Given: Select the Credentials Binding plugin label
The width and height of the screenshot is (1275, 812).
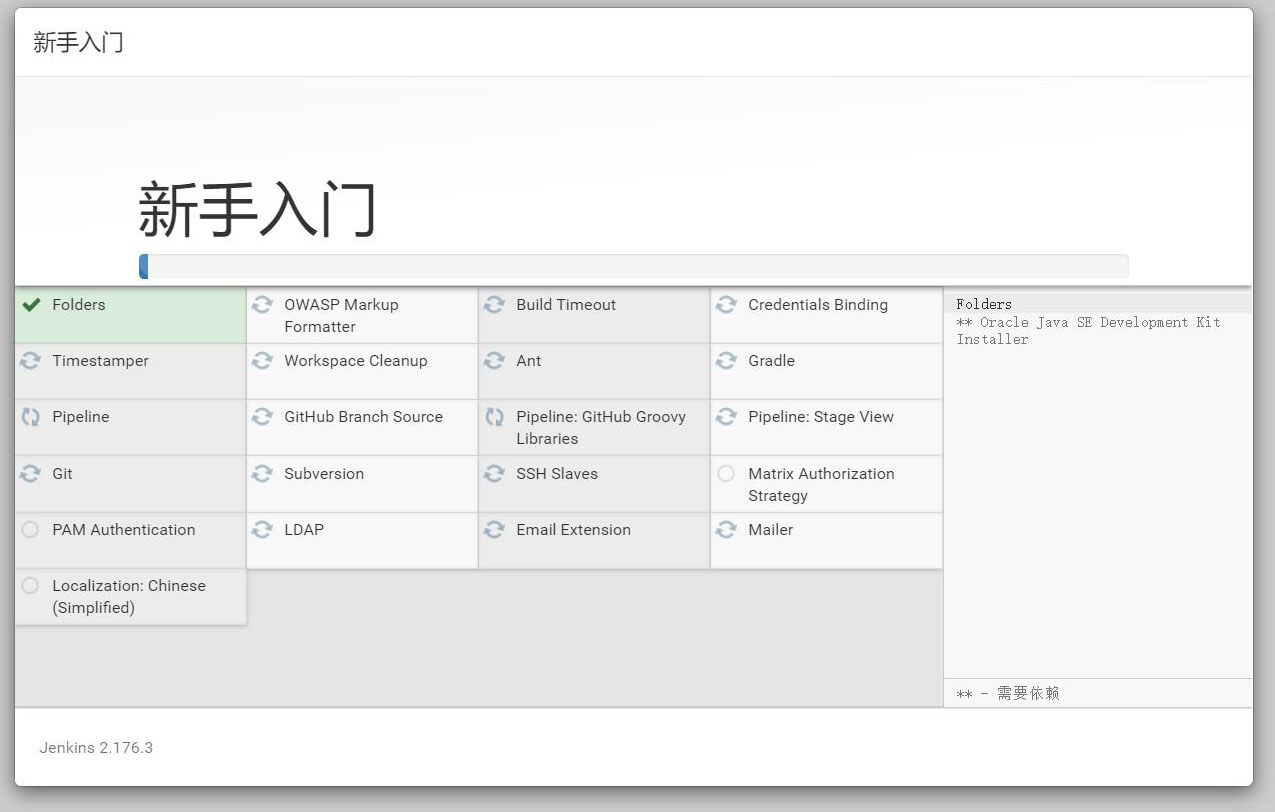Looking at the screenshot, I should (x=817, y=305).
